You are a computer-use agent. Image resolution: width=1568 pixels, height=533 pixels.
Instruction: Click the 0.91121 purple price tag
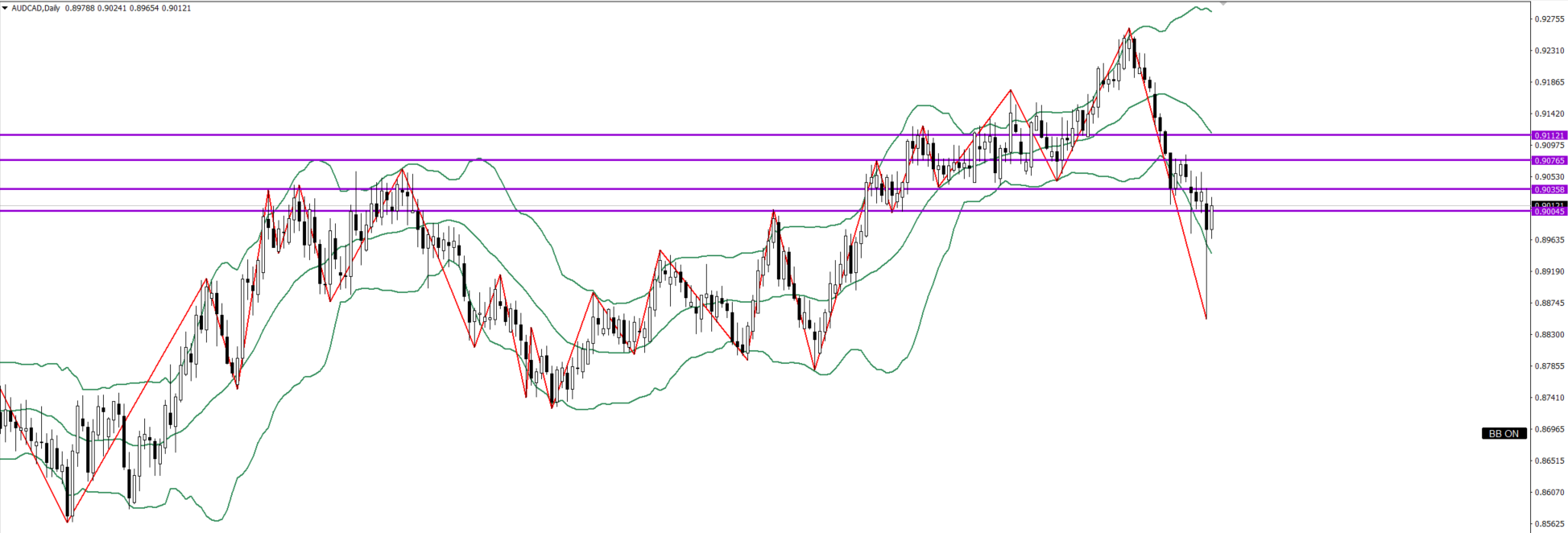[x=1549, y=135]
